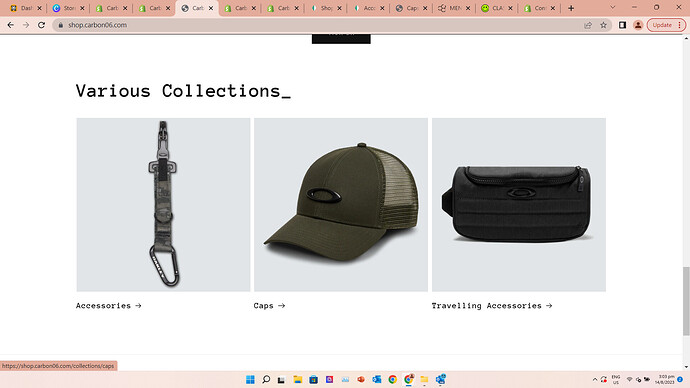This screenshot has height=388, width=690.
Task: Open the notifications badge icon
Action: pos(680,379)
